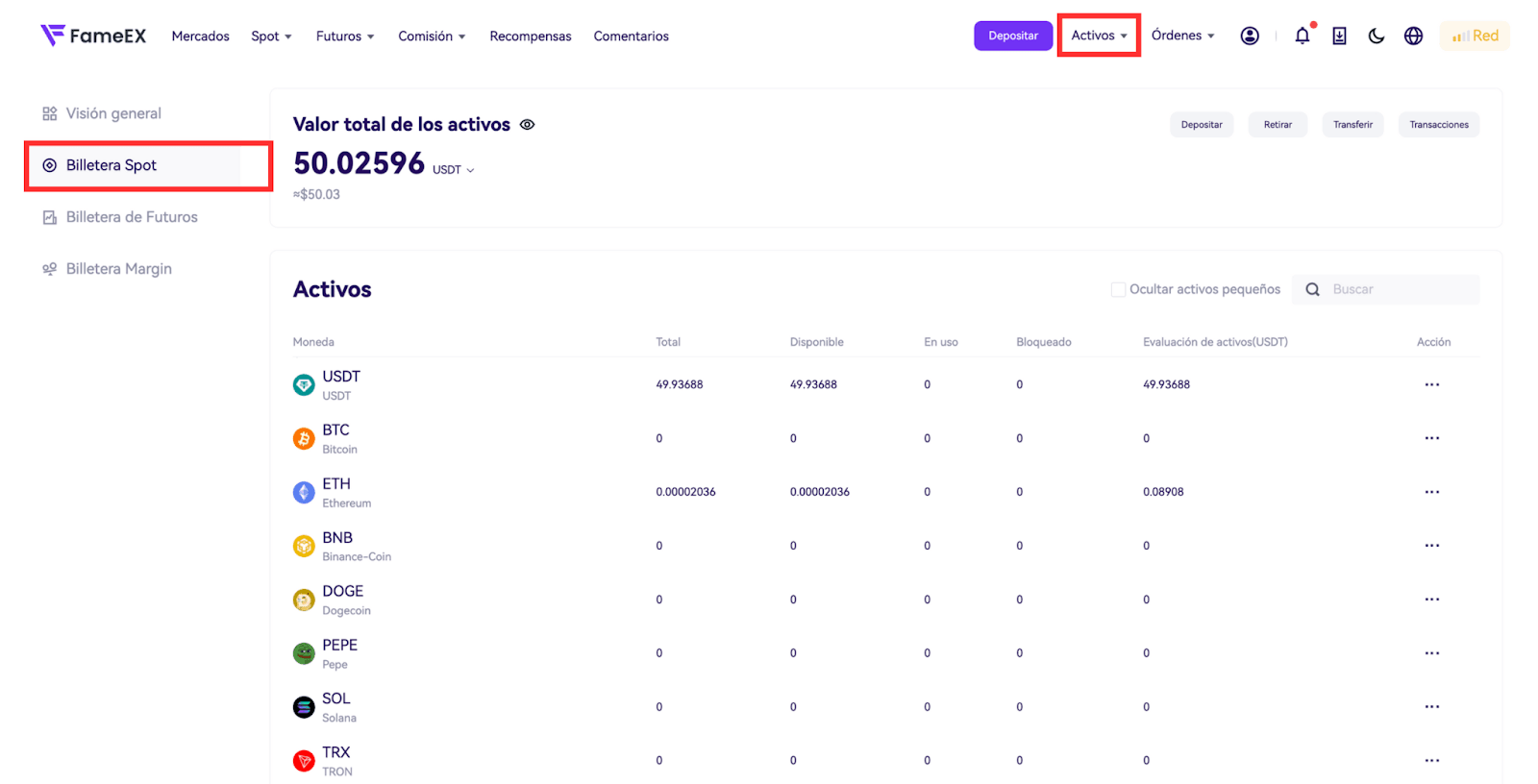Open action menu for DOGE row
This screenshot has width=1538, height=784.
pos(1432,600)
